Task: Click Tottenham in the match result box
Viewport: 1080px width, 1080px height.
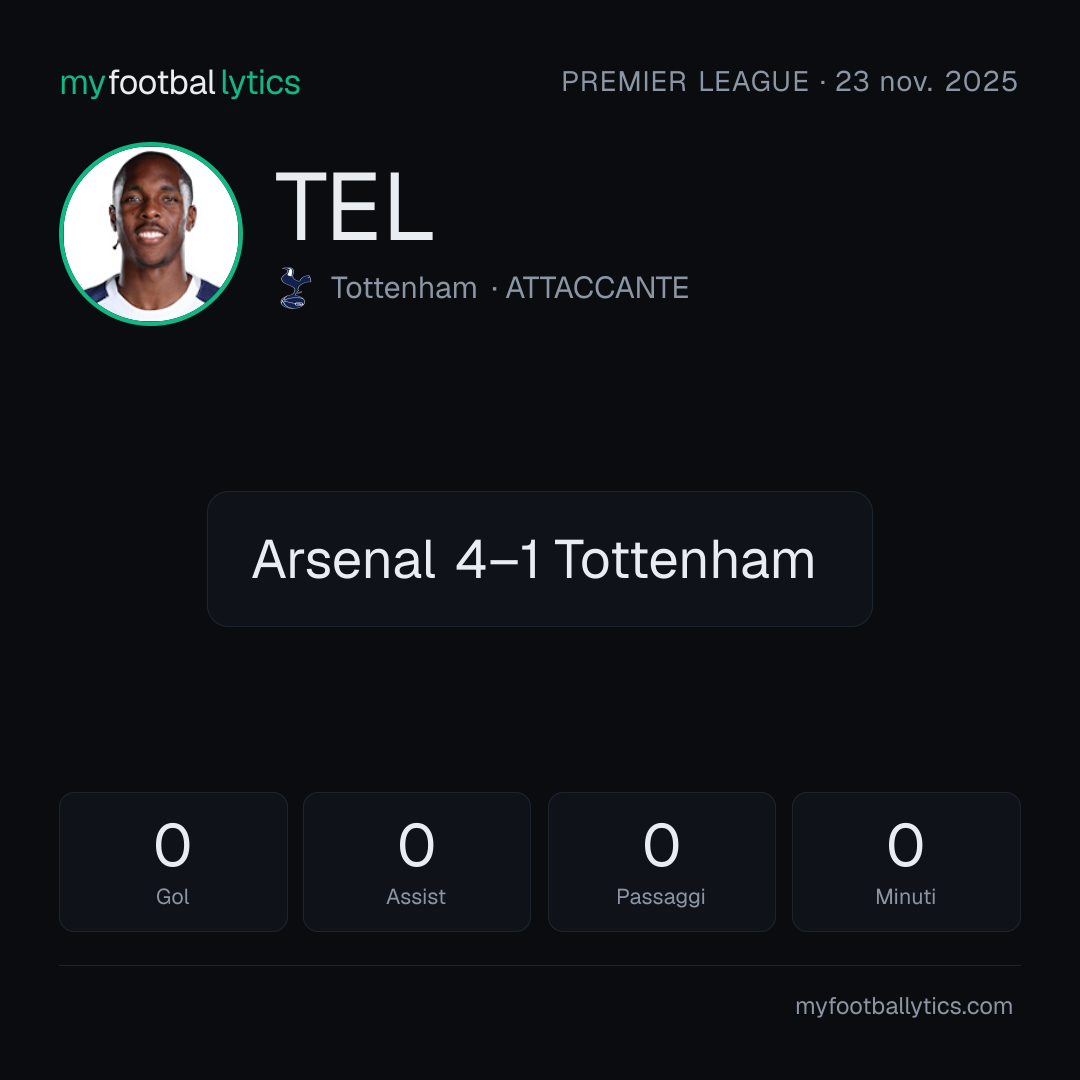Action: coord(685,559)
